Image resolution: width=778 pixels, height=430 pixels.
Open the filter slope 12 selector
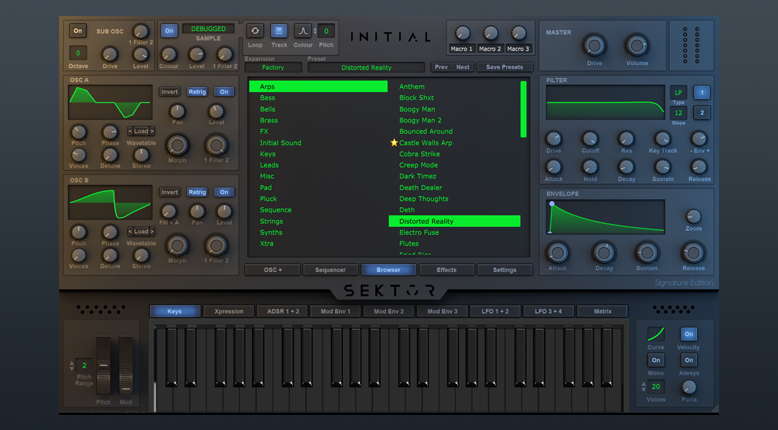pyautogui.click(x=678, y=113)
